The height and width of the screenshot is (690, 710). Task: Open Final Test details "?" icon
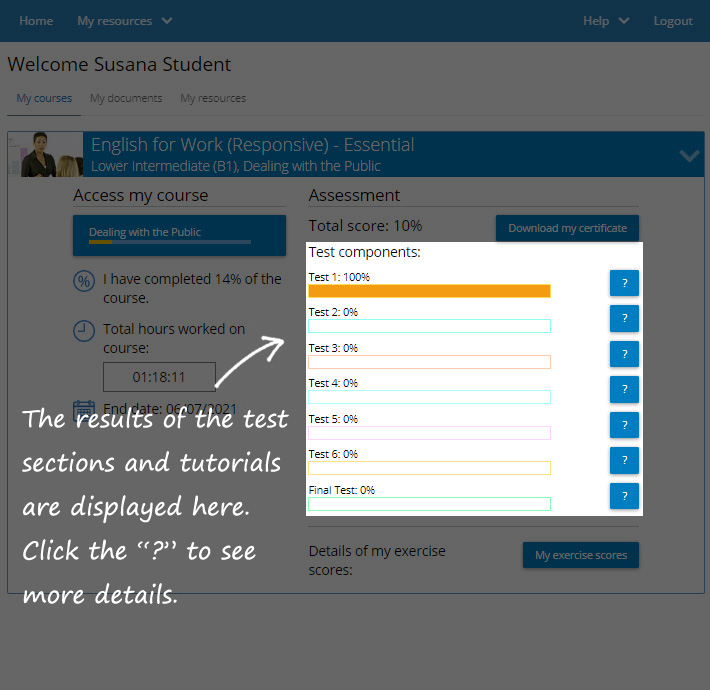point(624,496)
